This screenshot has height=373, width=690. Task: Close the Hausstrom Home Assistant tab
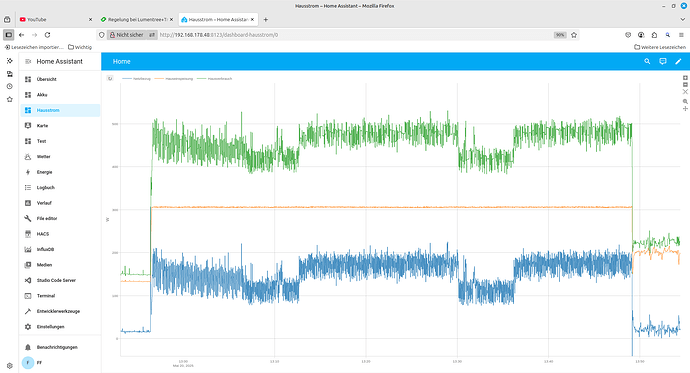pyautogui.click(x=252, y=20)
